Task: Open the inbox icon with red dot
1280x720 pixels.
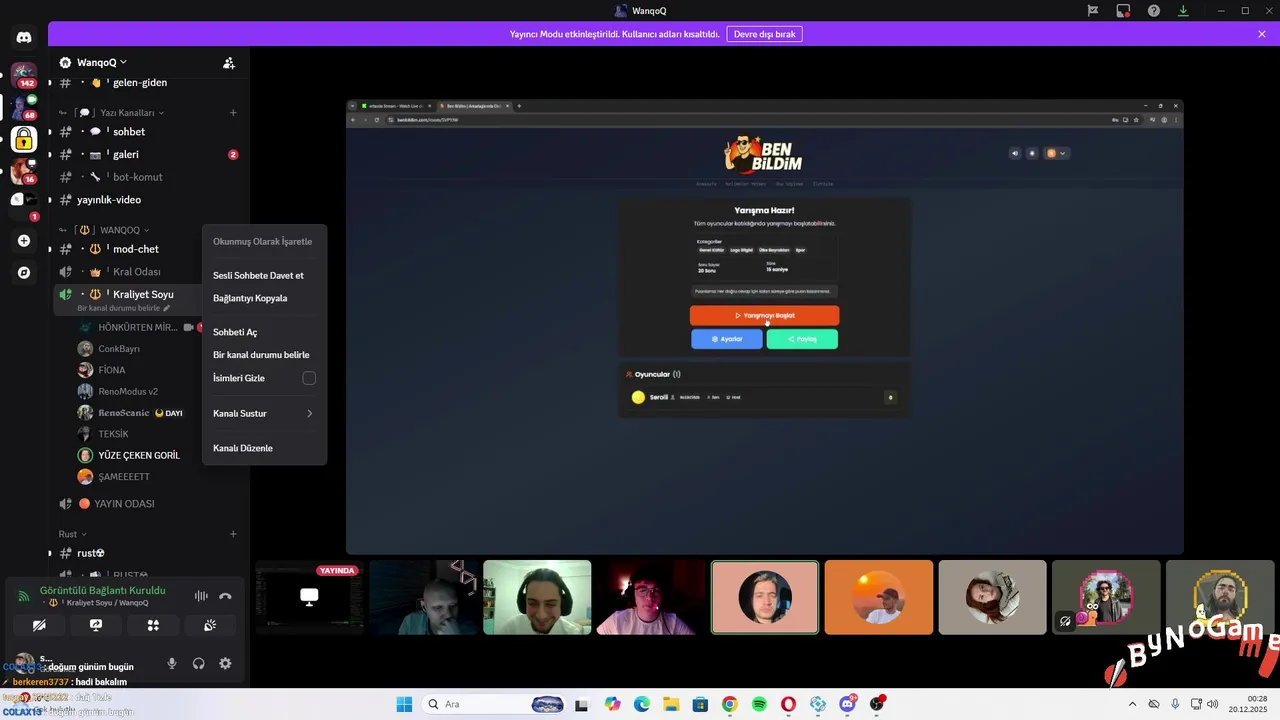Action: point(1123,11)
